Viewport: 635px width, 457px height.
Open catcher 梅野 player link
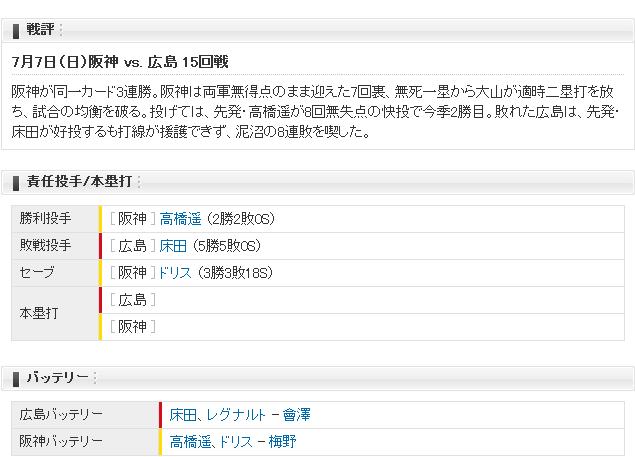tap(282, 442)
